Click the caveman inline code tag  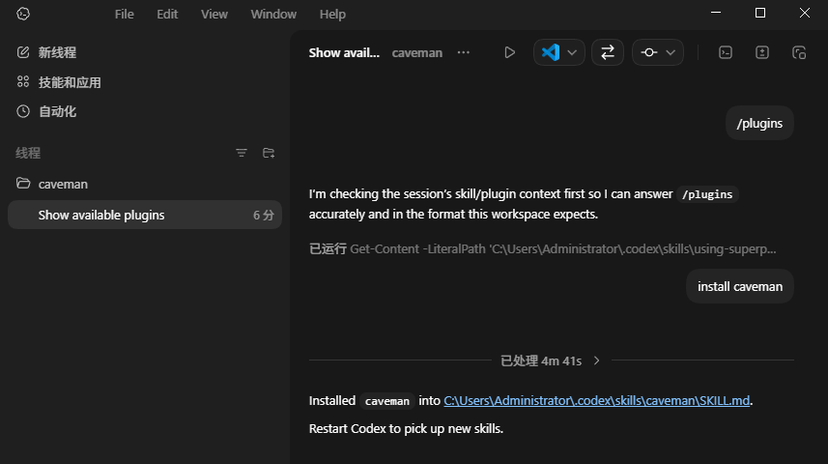pyautogui.click(x=387, y=401)
